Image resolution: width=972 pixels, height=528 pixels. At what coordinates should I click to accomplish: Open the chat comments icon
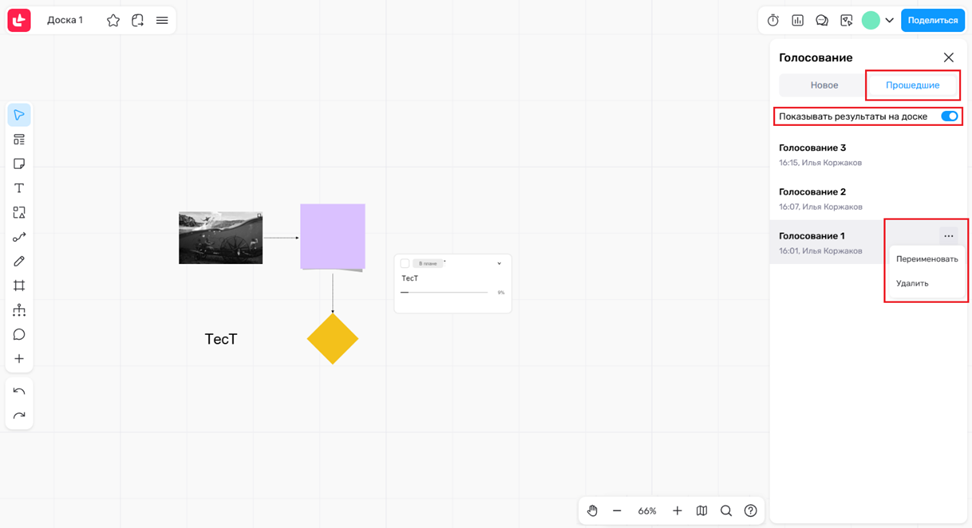[822, 20]
